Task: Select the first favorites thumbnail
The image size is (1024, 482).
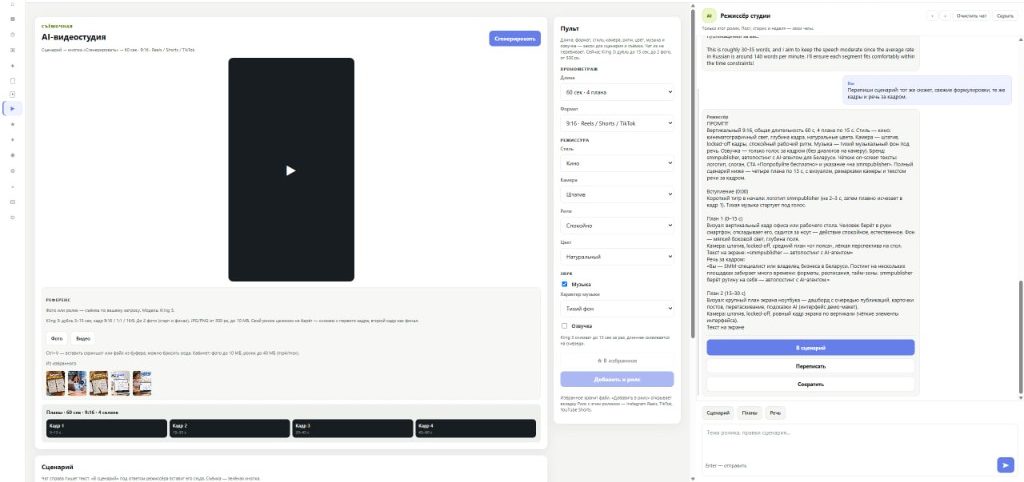Action: pos(56,383)
